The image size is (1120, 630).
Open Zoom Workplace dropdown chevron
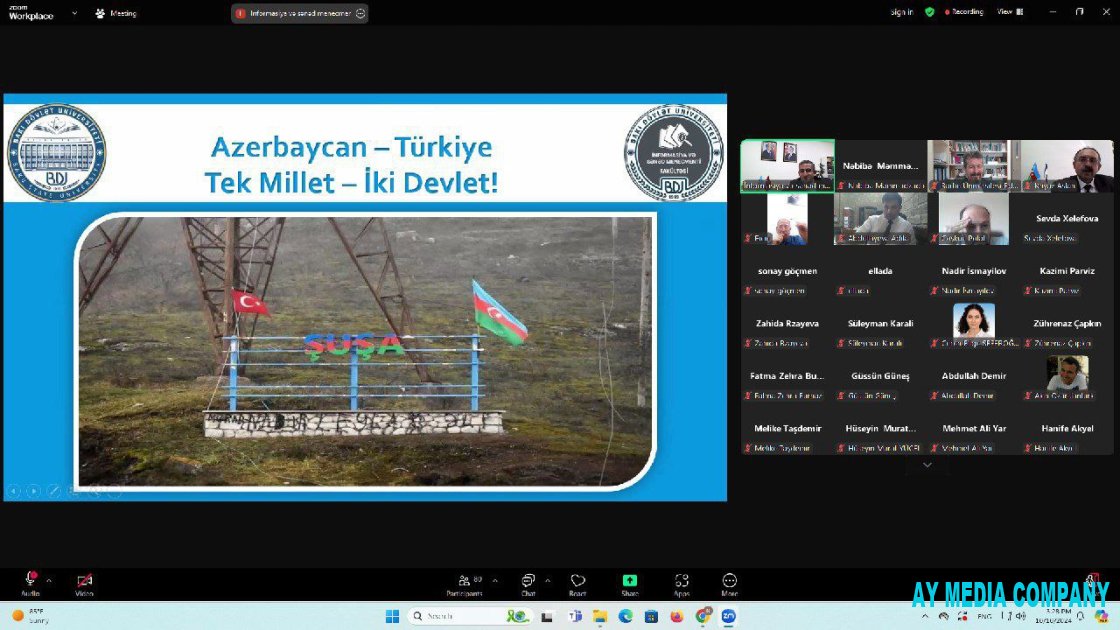coord(74,13)
